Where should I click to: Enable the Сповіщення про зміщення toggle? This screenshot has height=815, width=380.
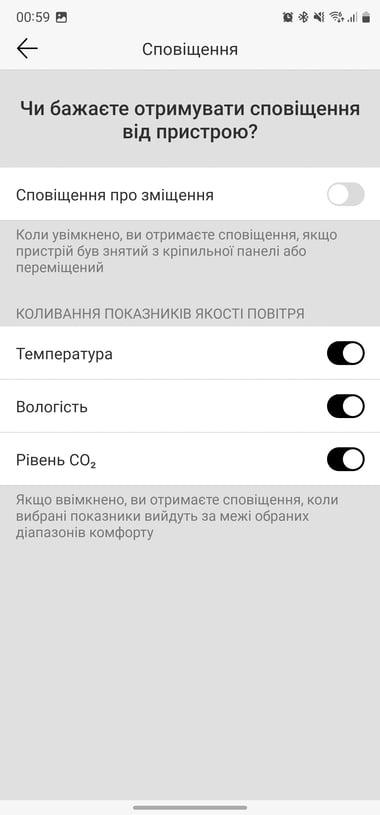click(346, 195)
